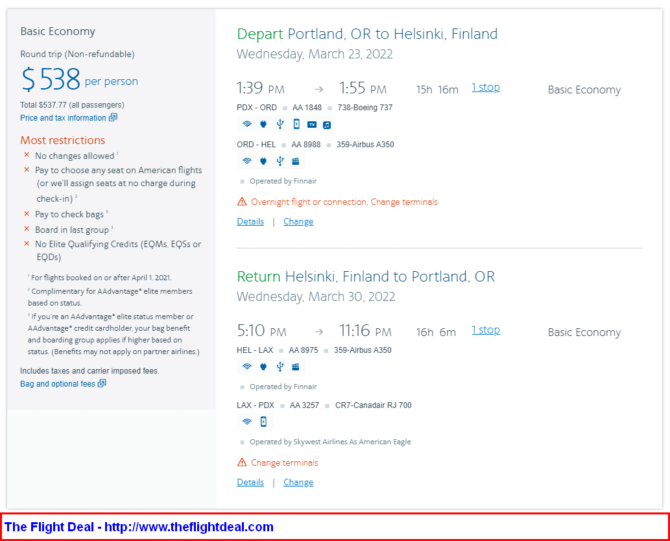Click the 11:16 PM arrival time
The image size is (670, 541).
pos(365,331)
